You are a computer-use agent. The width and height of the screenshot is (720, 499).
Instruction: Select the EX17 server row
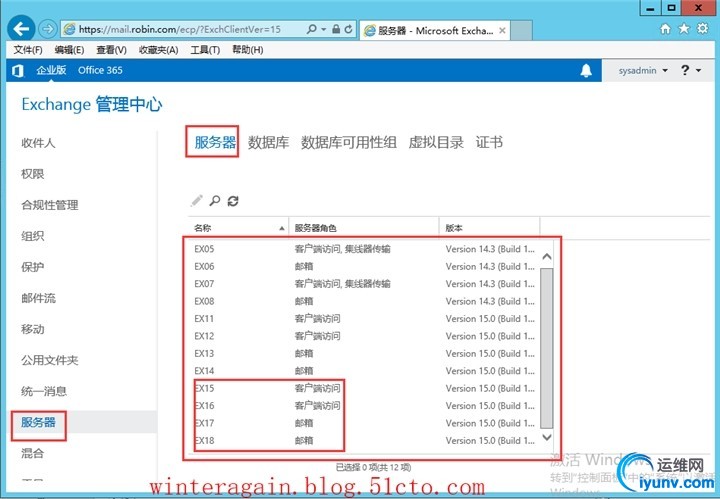click(x=365, y=424)
